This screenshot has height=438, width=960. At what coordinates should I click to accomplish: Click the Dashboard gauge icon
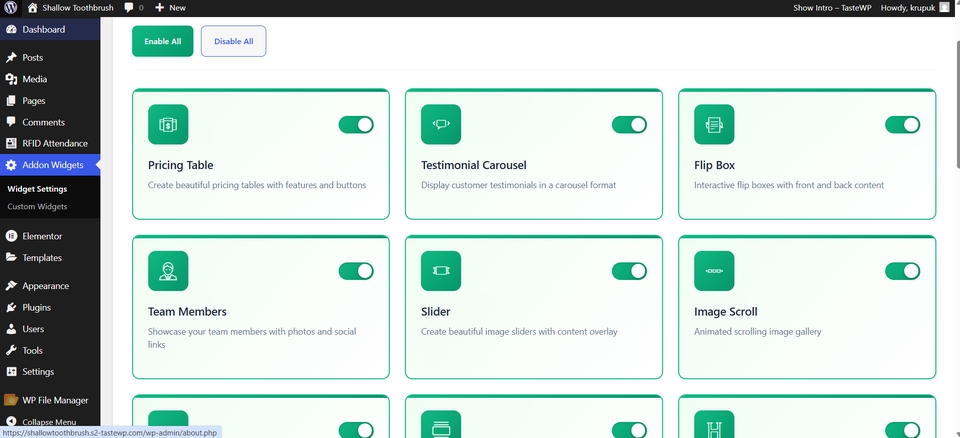(11, 29)
